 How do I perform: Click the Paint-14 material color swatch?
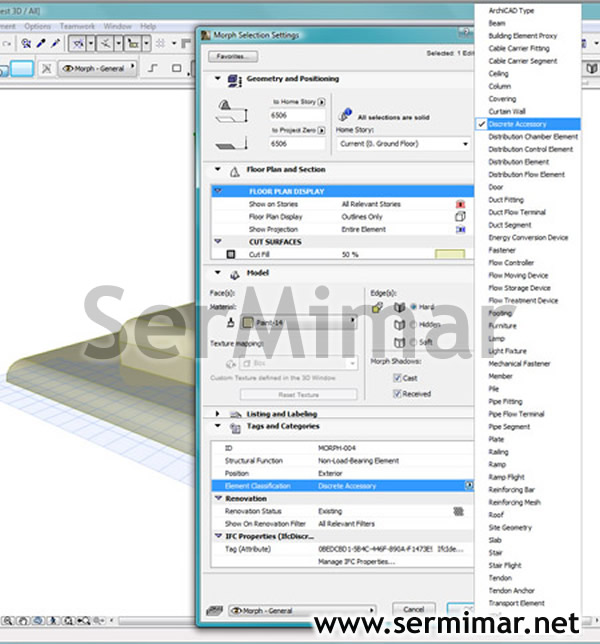tap(248, 323)
